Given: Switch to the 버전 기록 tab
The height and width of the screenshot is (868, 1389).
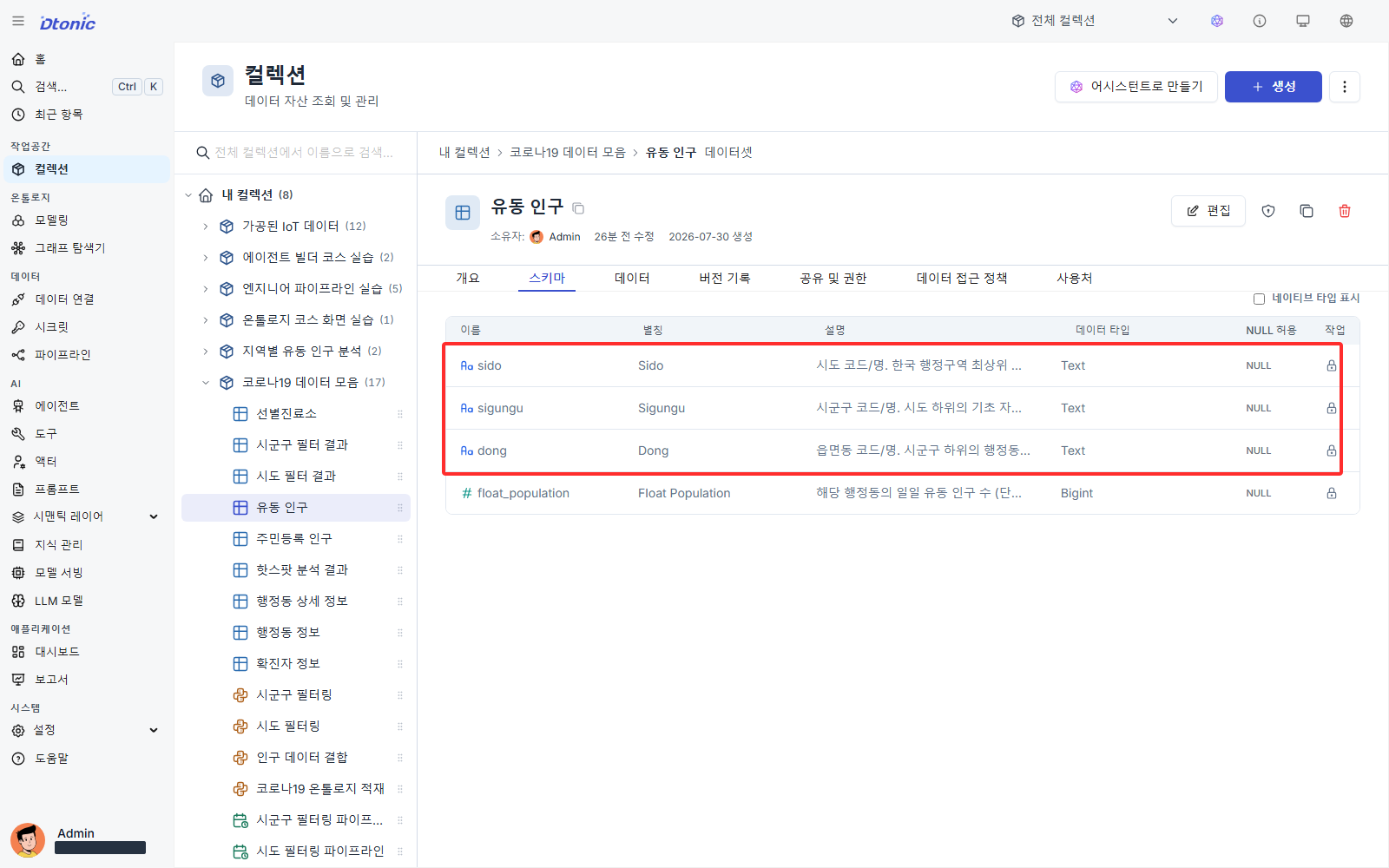Looking at the screenshot, I should pos(725,278).
